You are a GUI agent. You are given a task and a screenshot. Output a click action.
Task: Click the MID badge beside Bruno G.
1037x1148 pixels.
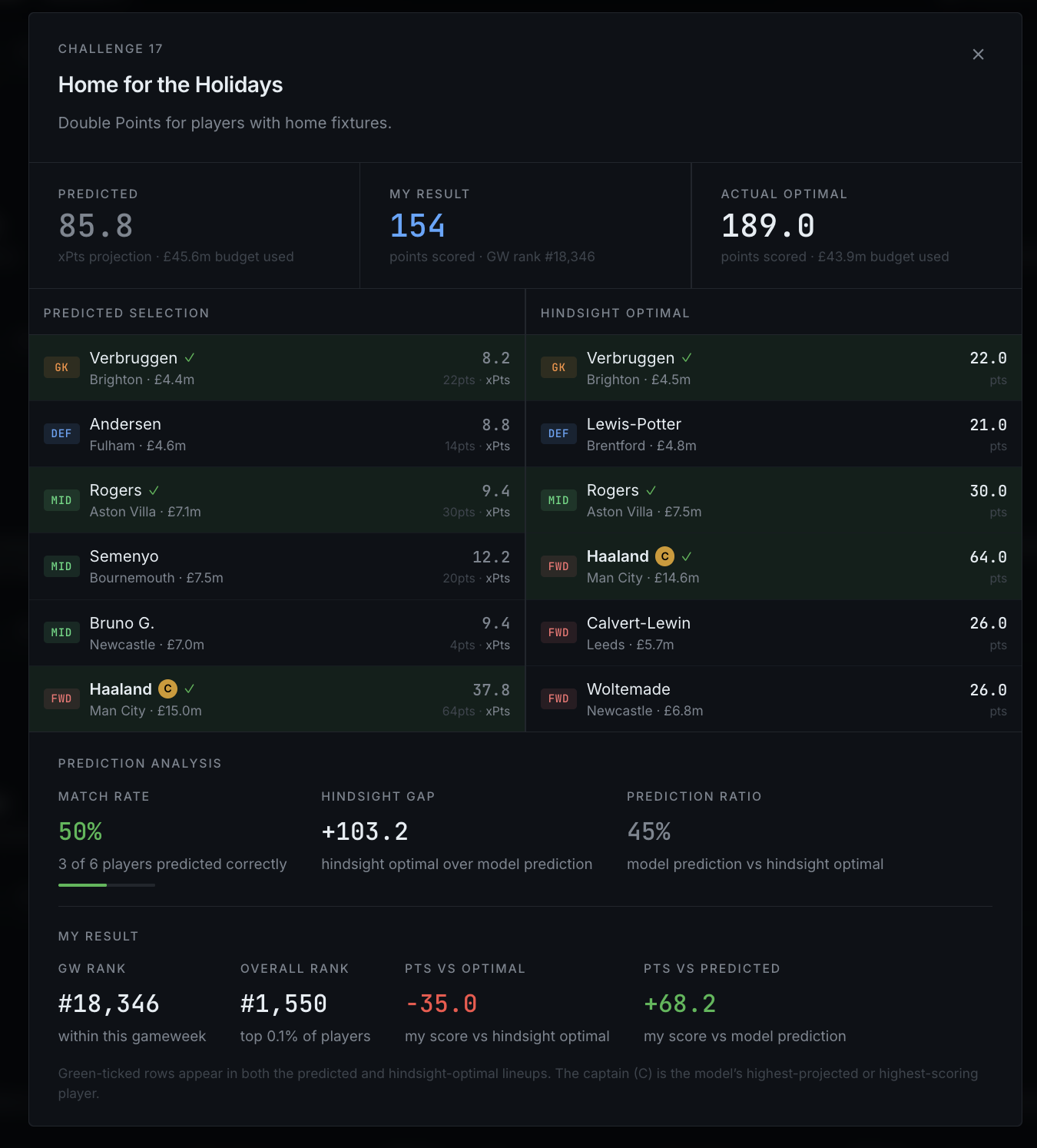pos(61,632)
